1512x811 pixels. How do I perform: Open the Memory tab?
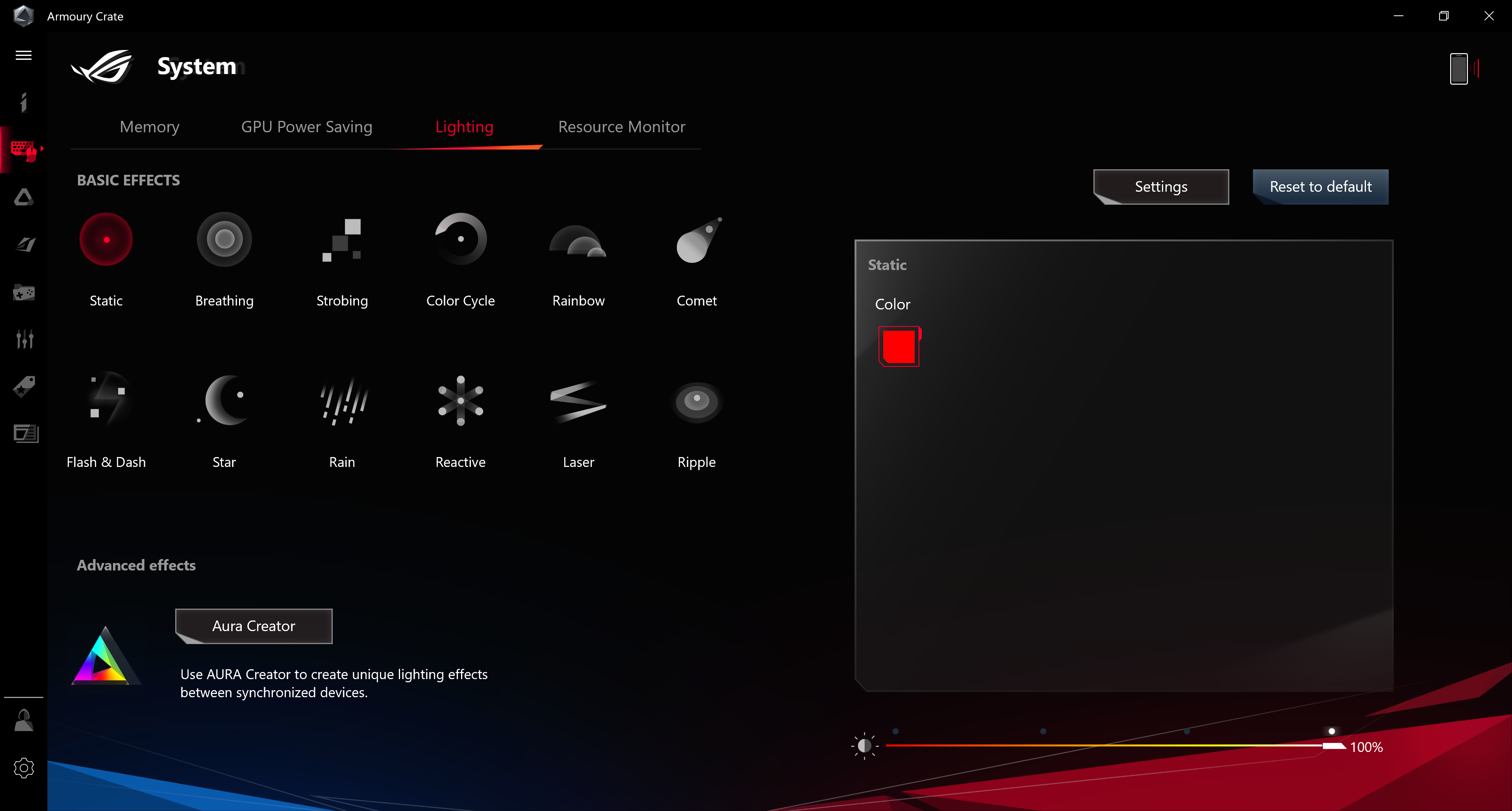pos(149,127)
